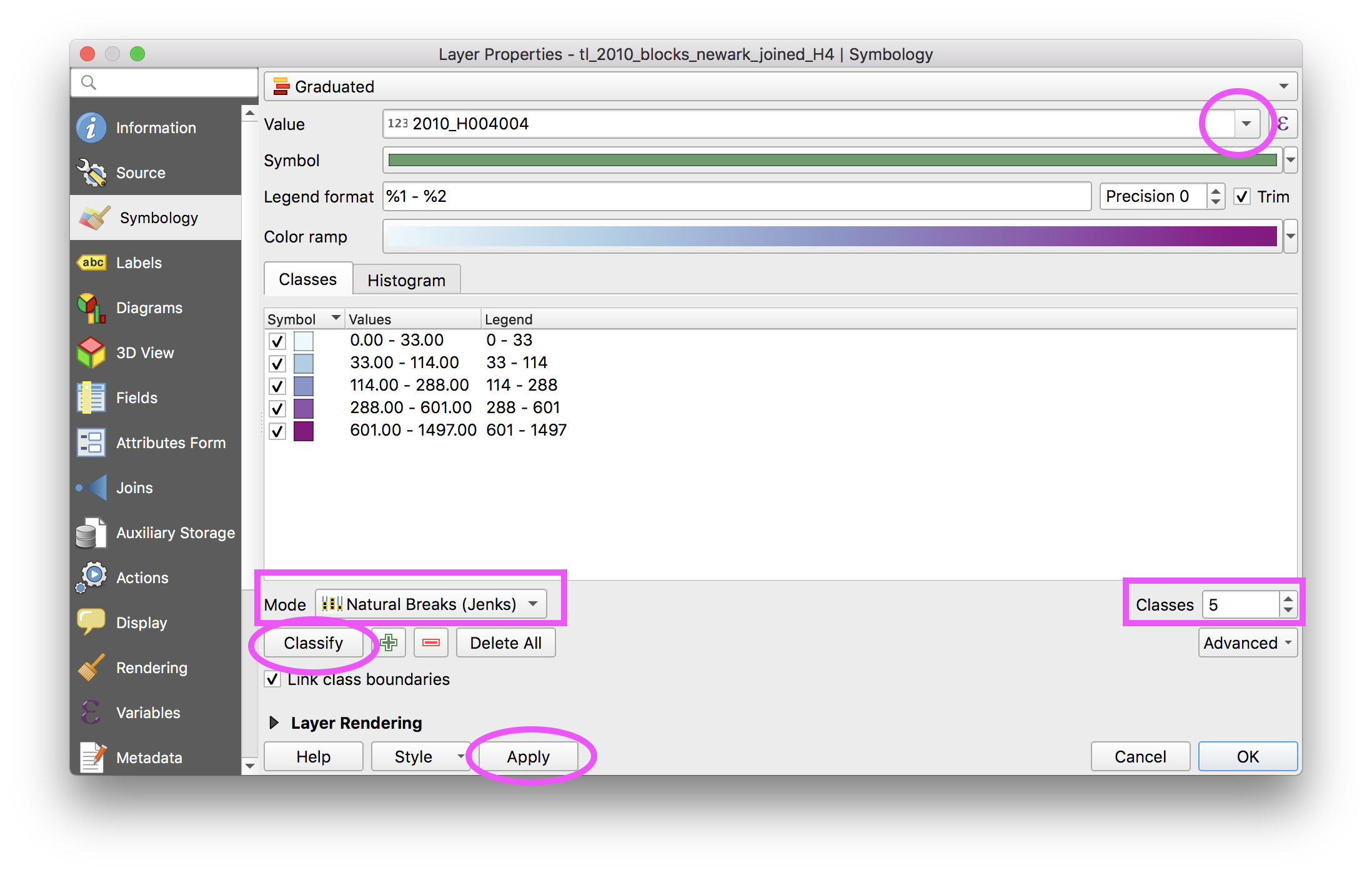1372x875 pixels.
Task: Switch to the Histogram tab
Action: click(x=406, y=280)
